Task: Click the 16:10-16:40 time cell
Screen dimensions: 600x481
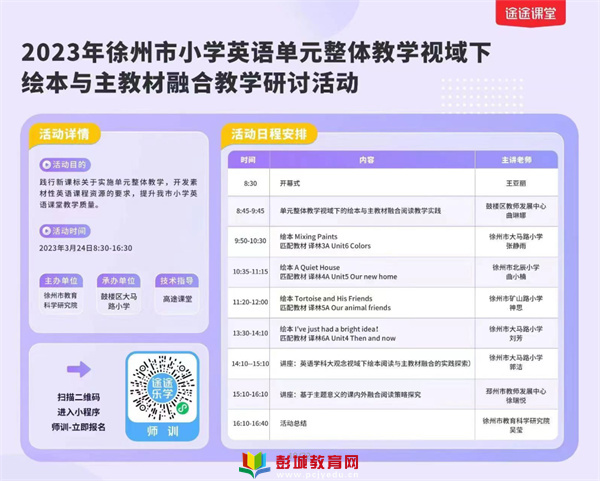Action: click(250, 424)
